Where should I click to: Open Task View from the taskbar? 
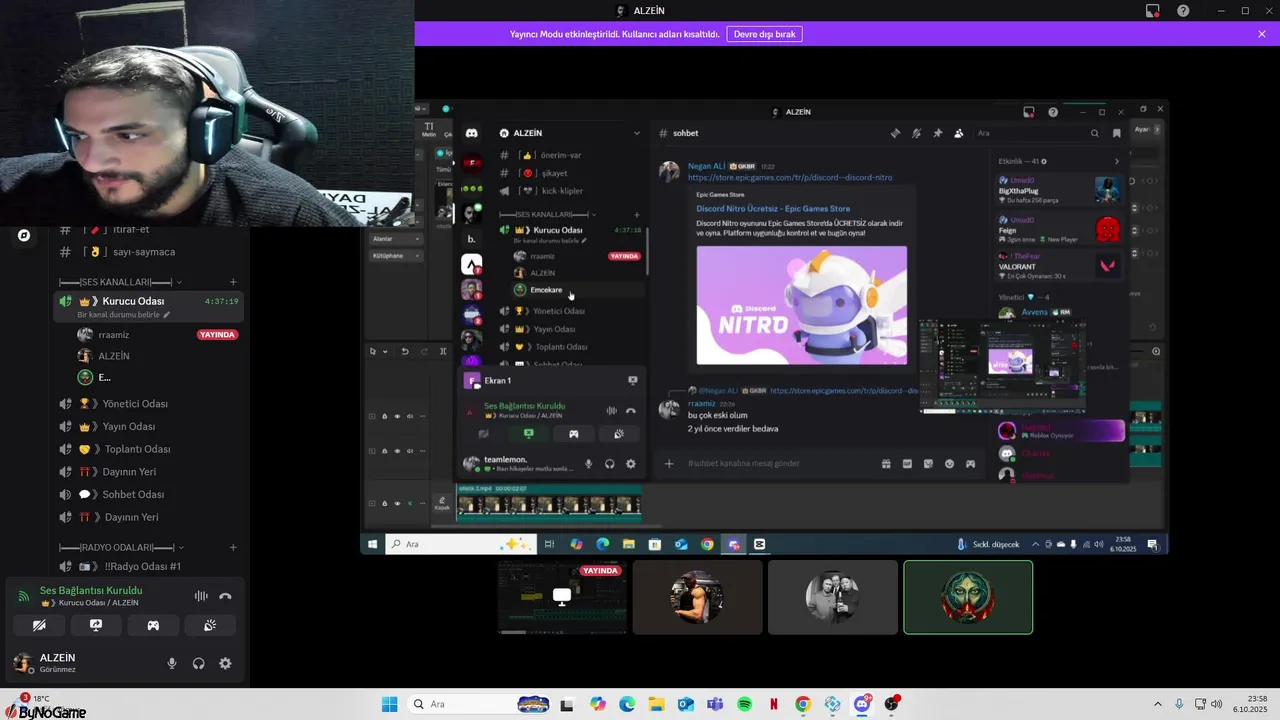tap(569, 704)
